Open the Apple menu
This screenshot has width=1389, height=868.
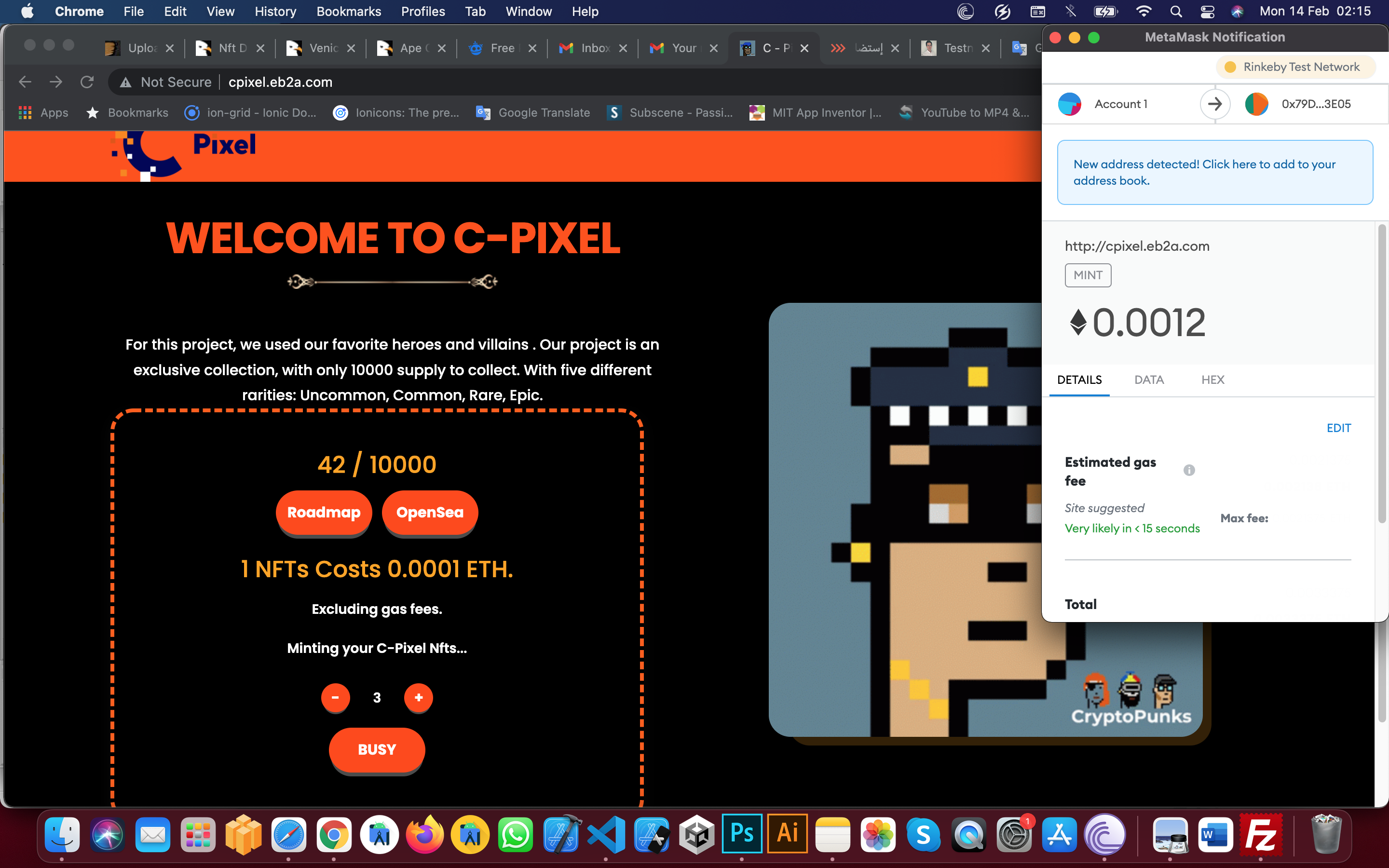pos(27,12)
